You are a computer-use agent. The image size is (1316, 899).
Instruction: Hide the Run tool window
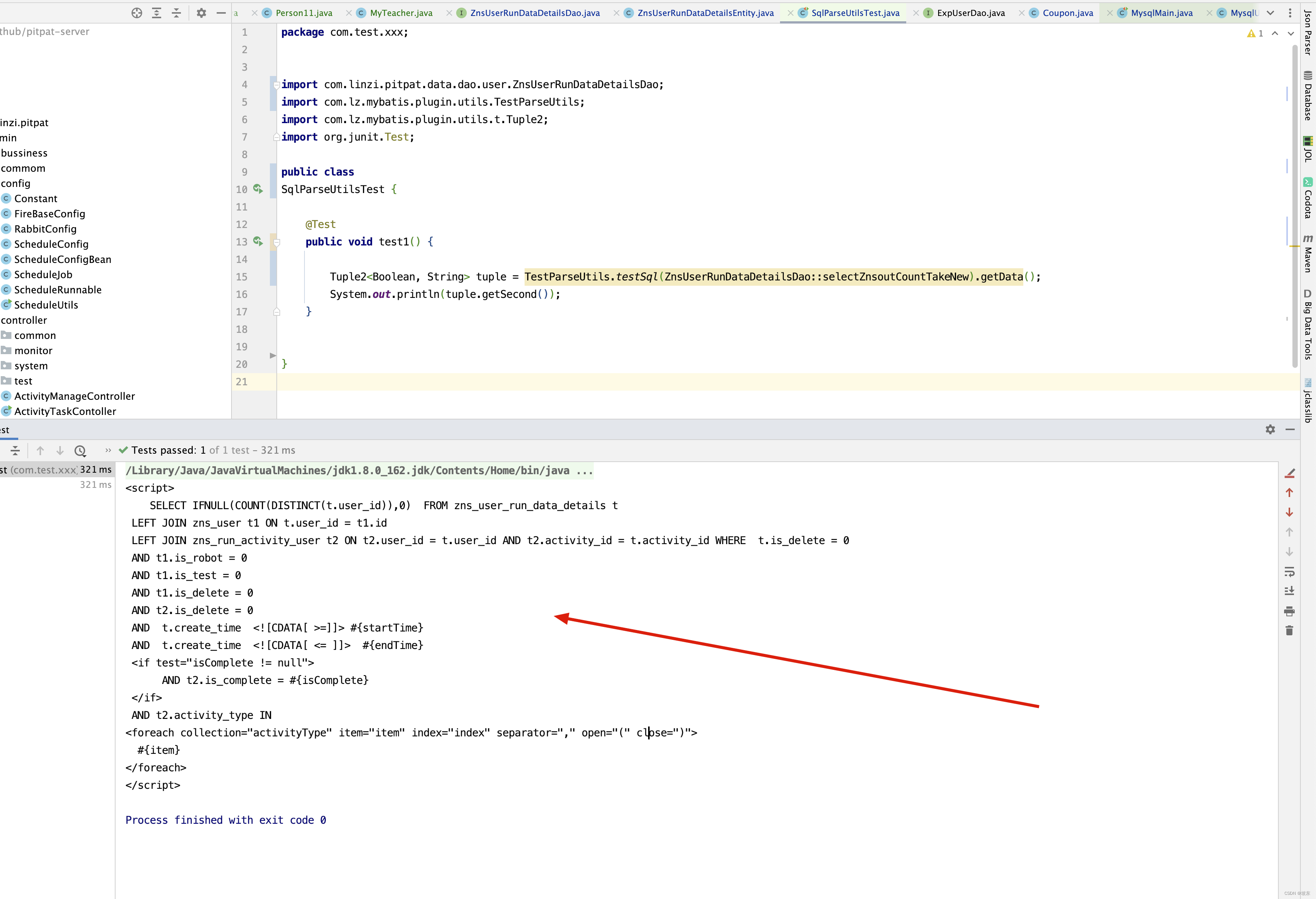1290,430
